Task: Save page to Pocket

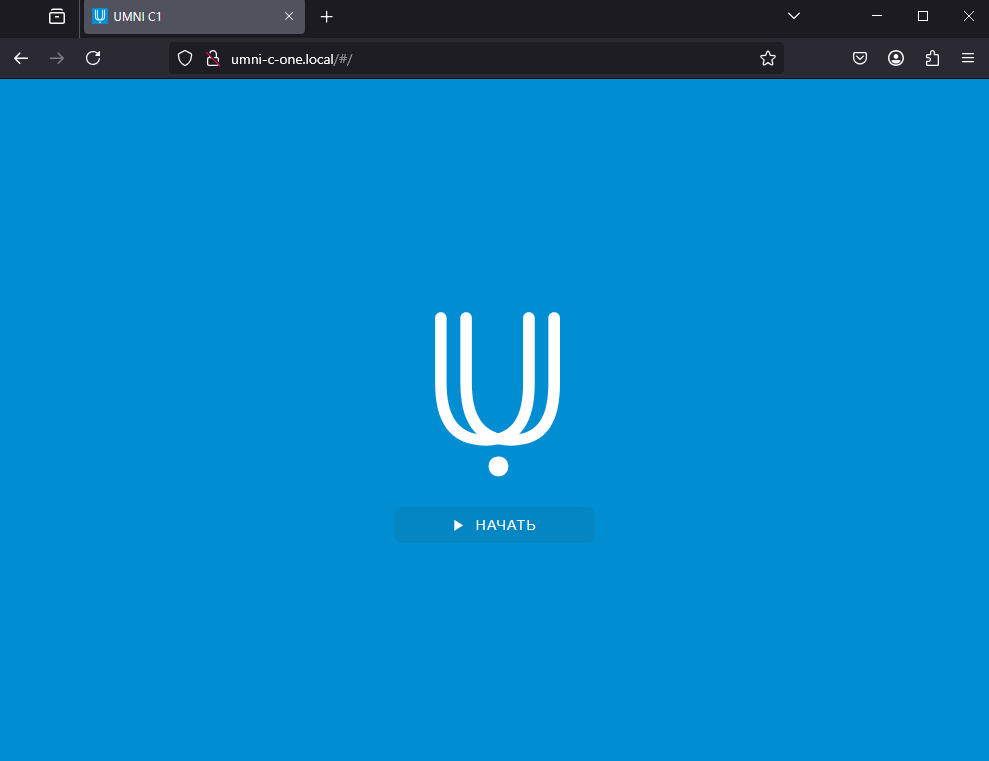Action: [860, 59]
